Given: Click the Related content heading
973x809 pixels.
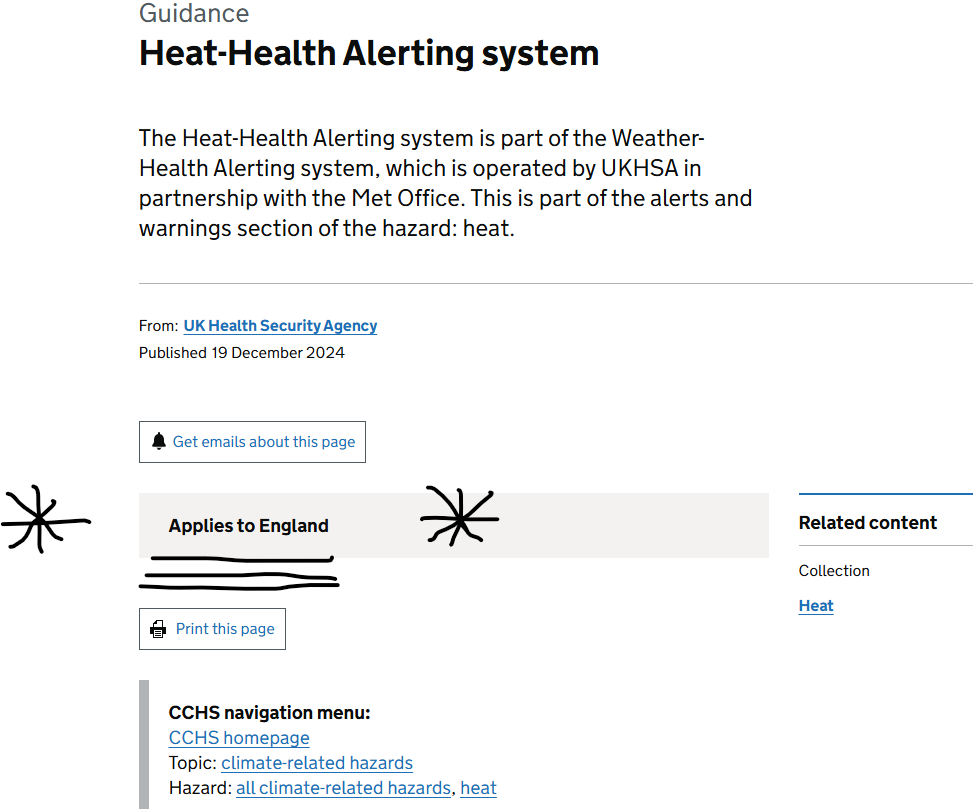Looking at the screenshot, I should [x=868, y=522].
